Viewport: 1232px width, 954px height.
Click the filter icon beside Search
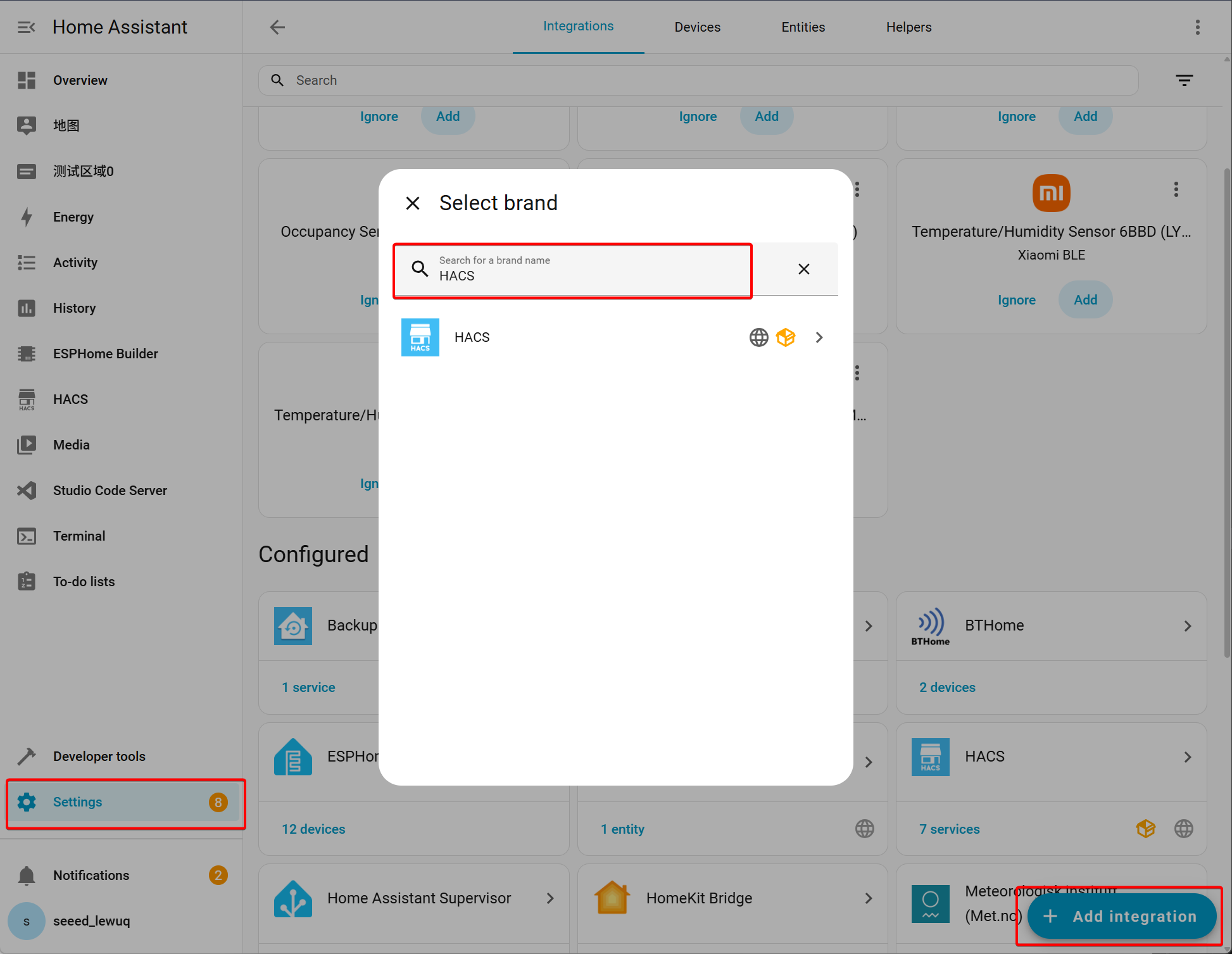point(1184,80)
